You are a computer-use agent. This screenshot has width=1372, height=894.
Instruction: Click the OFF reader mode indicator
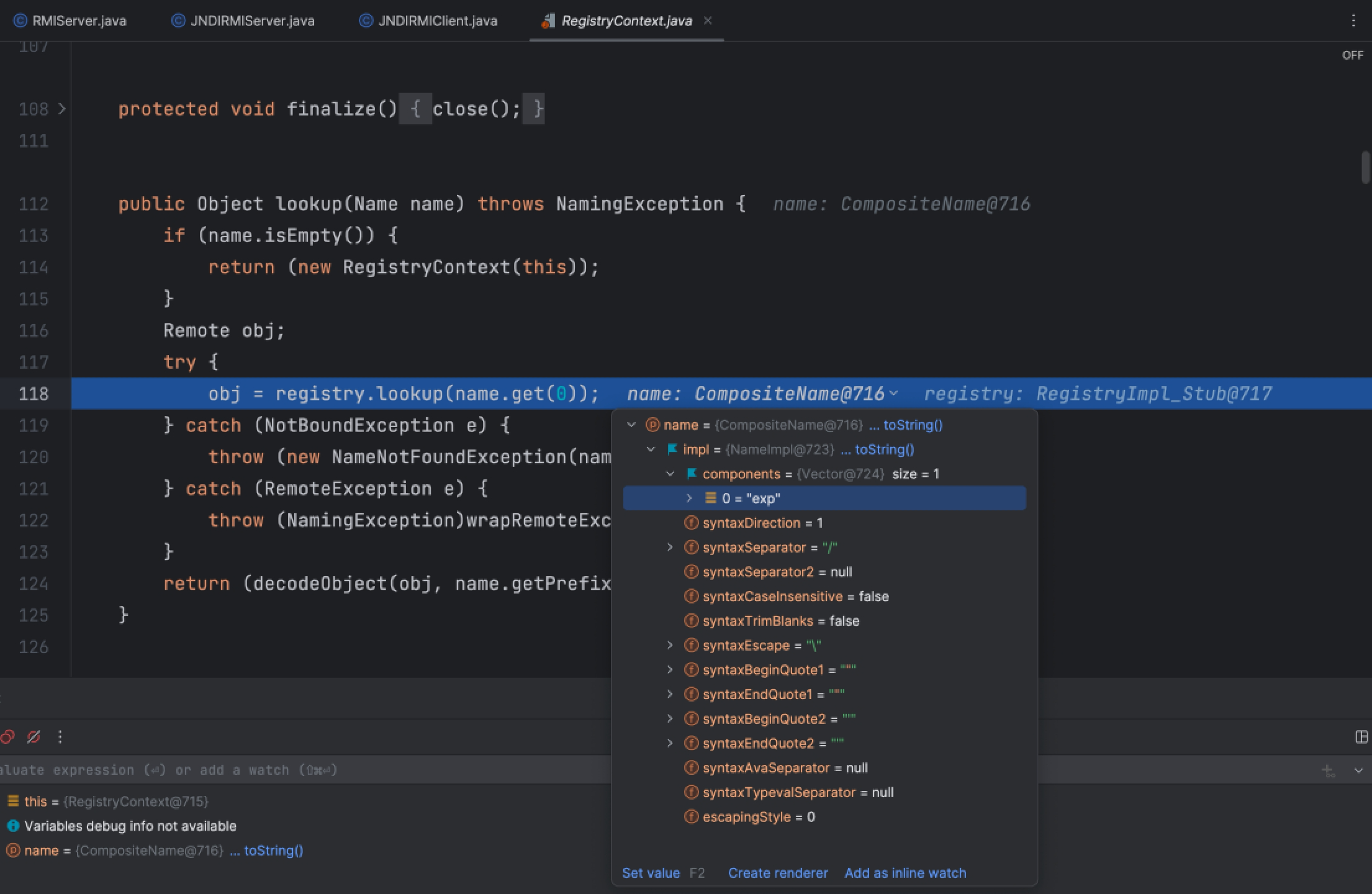pos(1353,55)
